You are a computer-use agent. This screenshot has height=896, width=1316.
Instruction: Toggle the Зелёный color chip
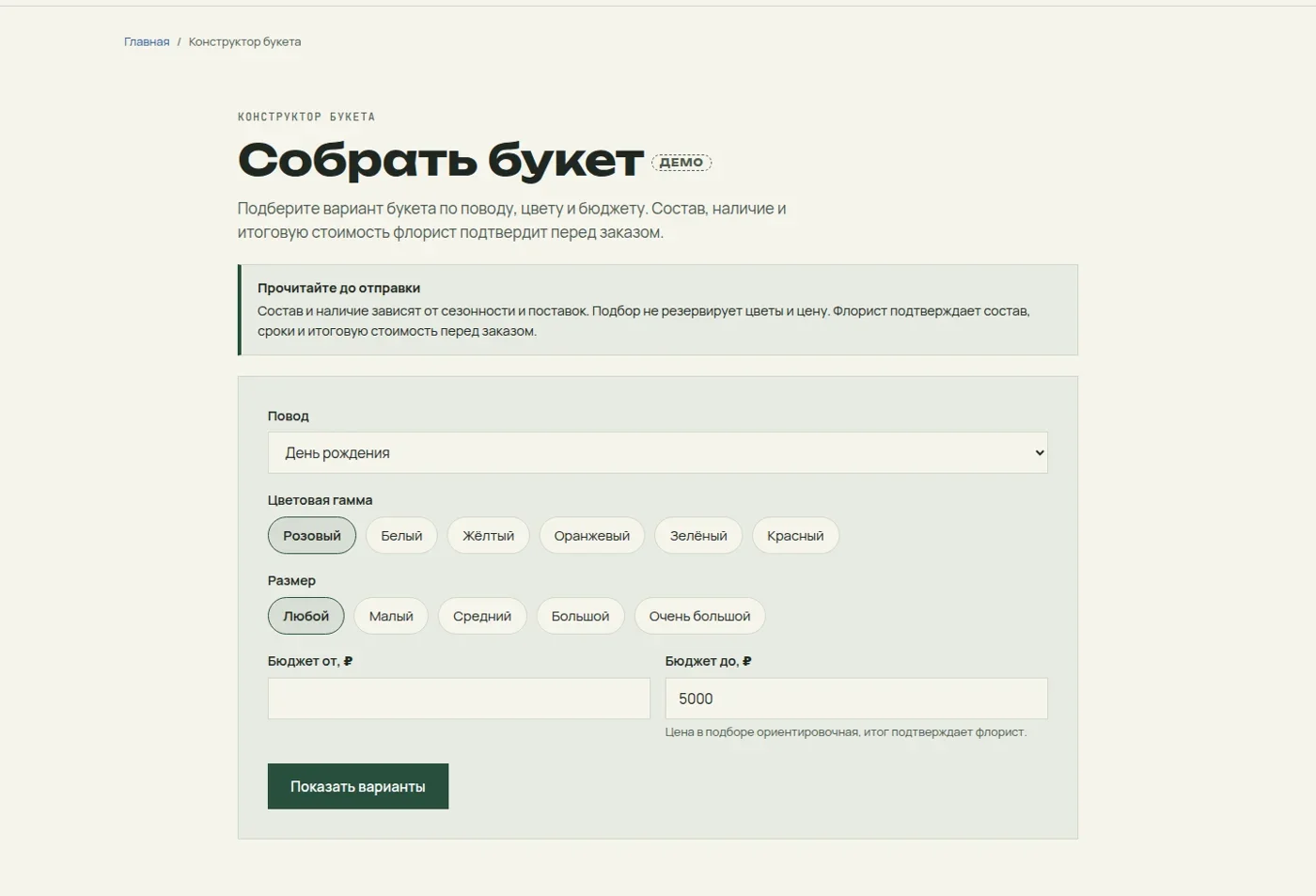click(698, 536)
